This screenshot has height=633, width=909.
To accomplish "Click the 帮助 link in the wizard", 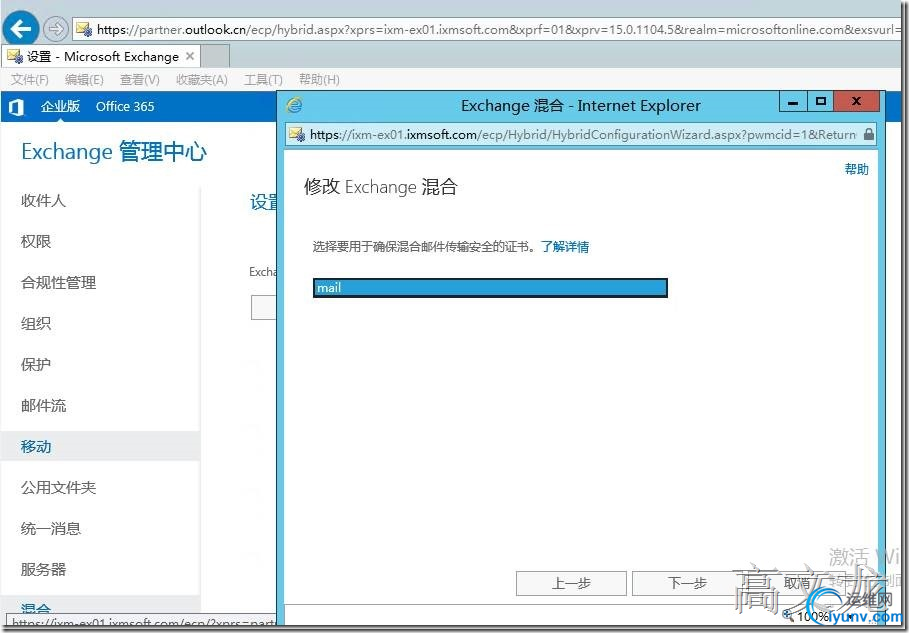I will click(x=856, y=169).
